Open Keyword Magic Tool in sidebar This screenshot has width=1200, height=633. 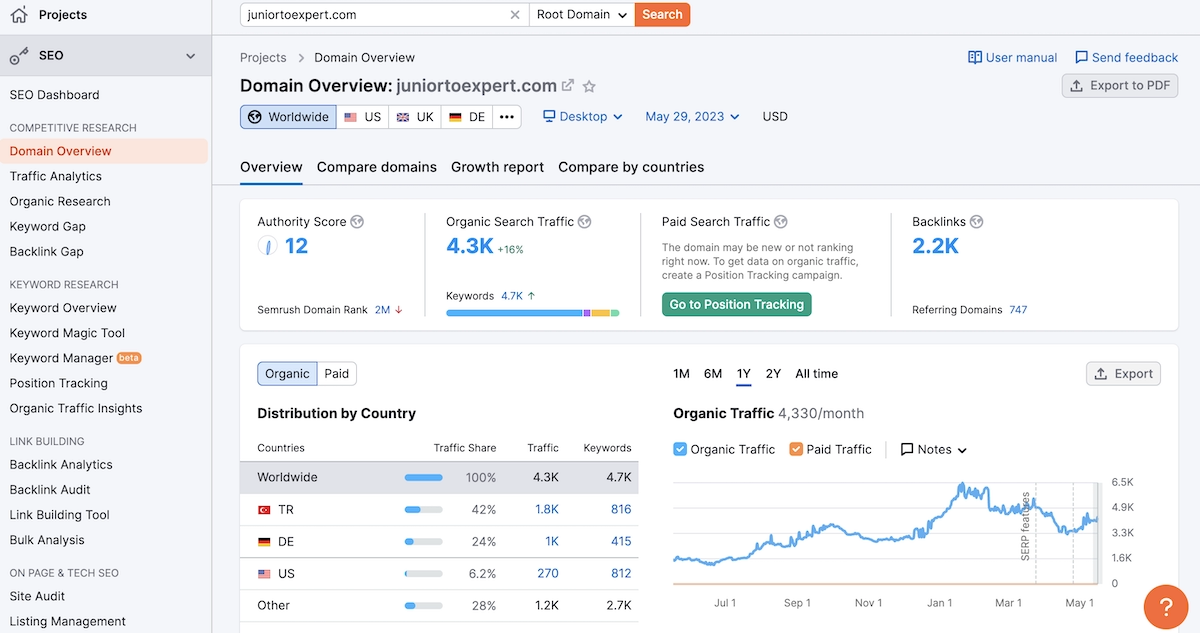[67, 333]
